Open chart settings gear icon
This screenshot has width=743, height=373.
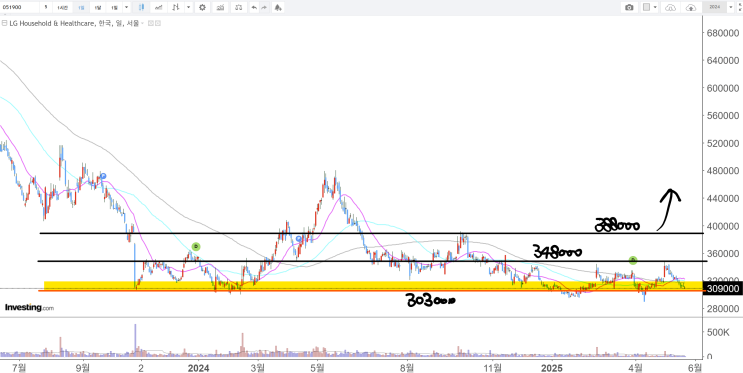click(202, 7)
